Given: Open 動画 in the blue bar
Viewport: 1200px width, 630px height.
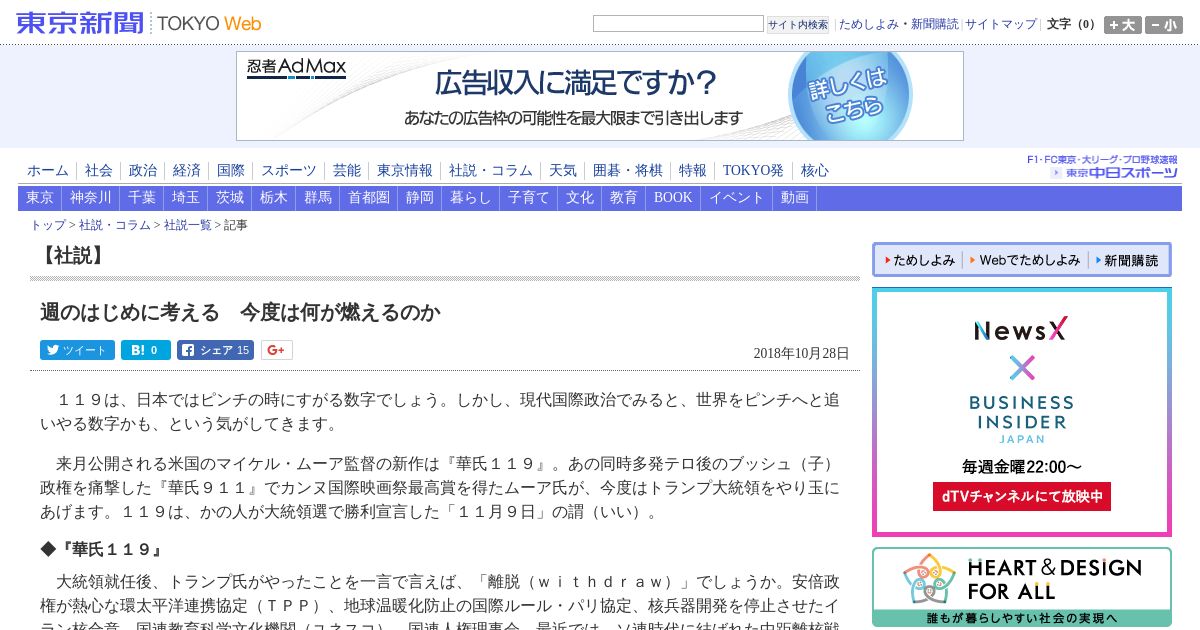Looking at the screenshot, I should click(x=795, y=198).
